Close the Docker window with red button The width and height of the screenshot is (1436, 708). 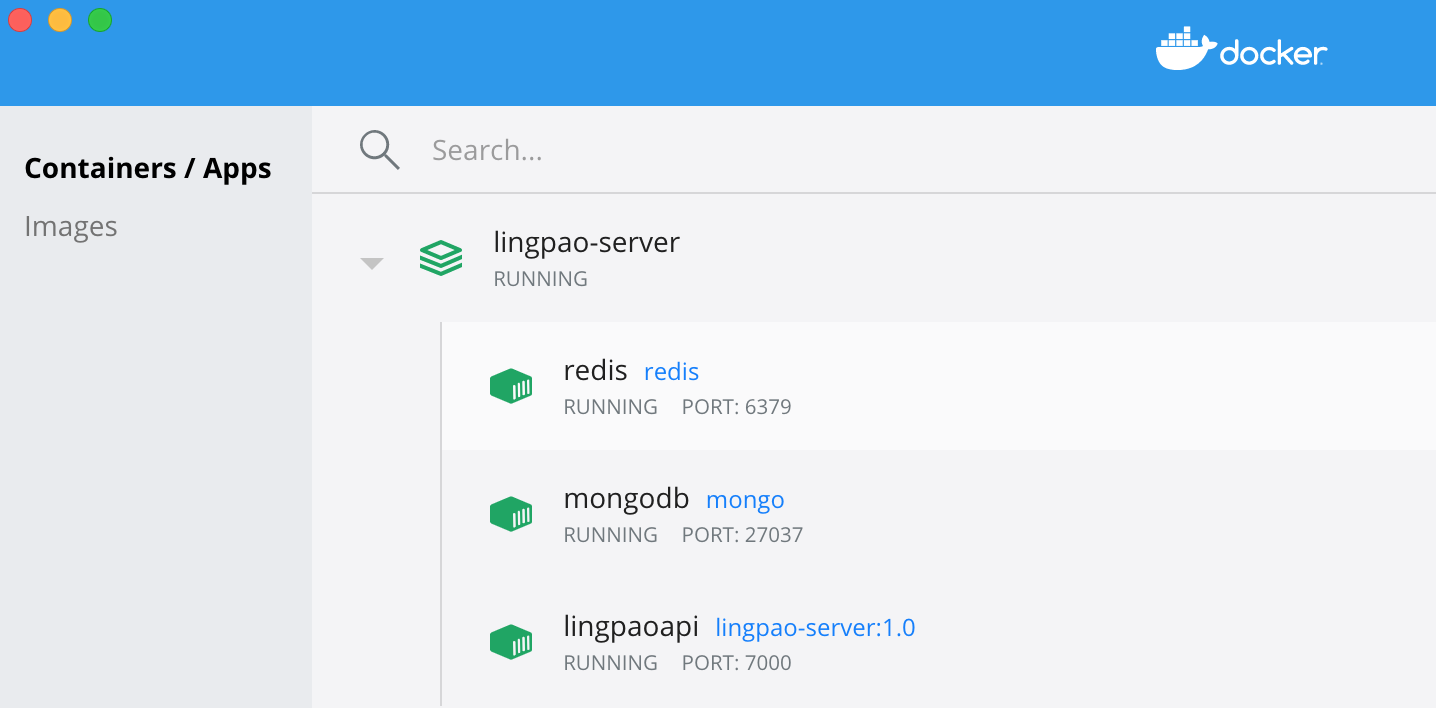point(20,20)
